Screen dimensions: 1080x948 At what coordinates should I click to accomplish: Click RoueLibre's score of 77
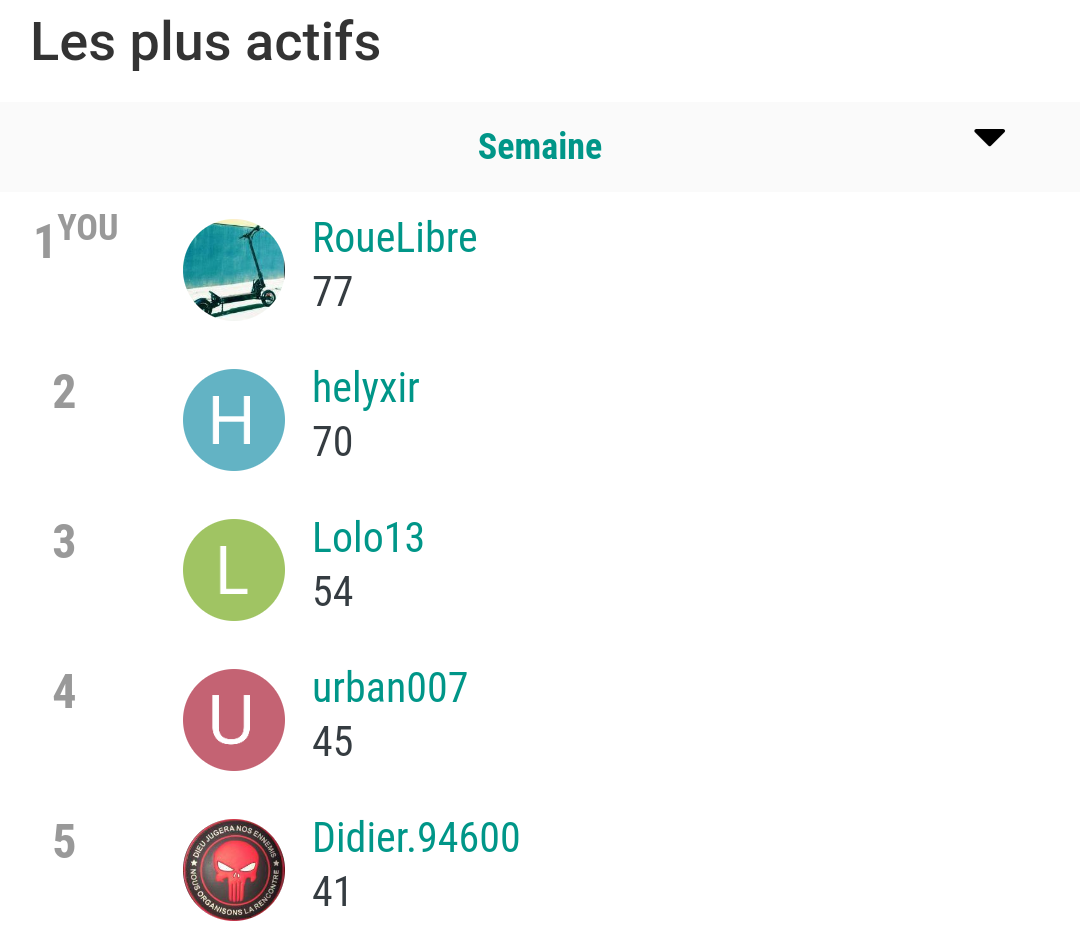333,291
